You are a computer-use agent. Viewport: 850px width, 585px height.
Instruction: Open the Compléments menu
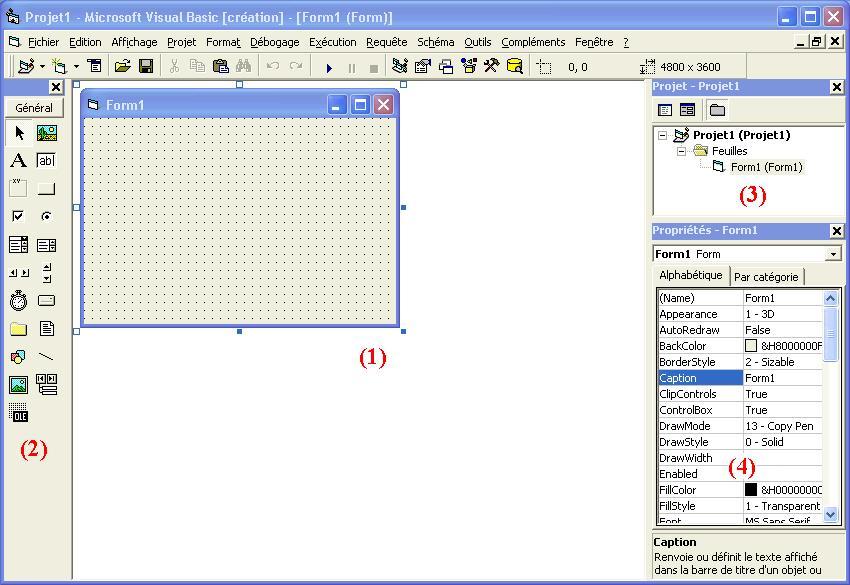533,42
